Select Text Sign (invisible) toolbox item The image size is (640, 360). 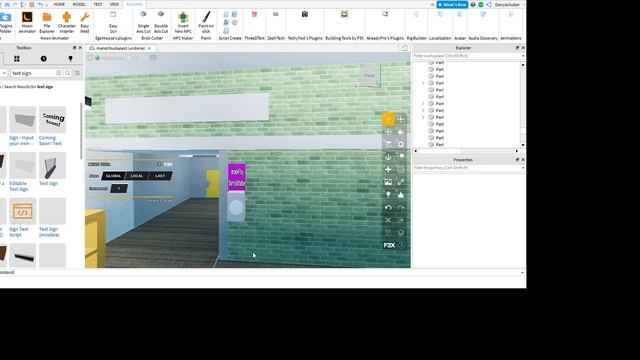pyautogui.click(x=52, y=218)
